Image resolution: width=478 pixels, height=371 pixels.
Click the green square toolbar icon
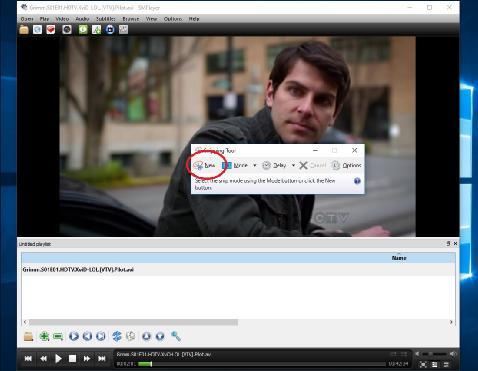click(83, 30)
